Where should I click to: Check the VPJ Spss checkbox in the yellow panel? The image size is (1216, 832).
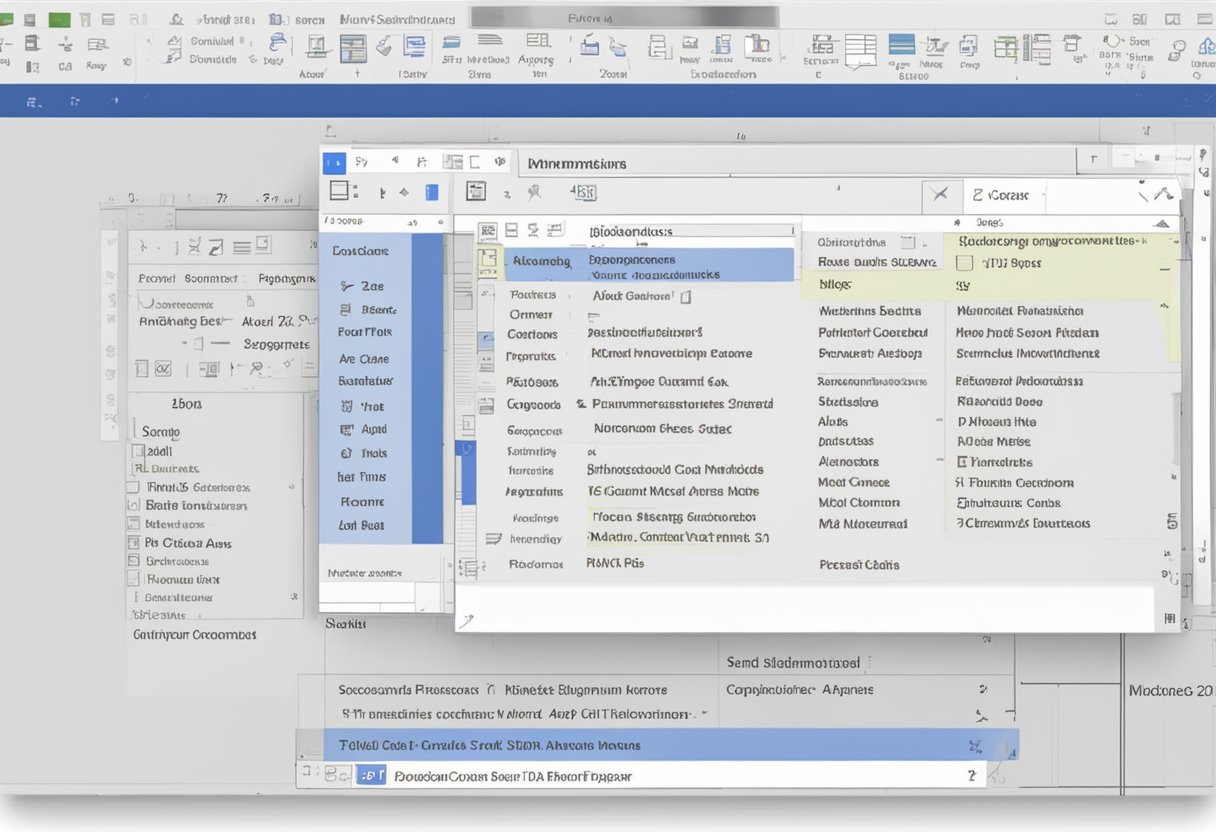click(967, 262)
